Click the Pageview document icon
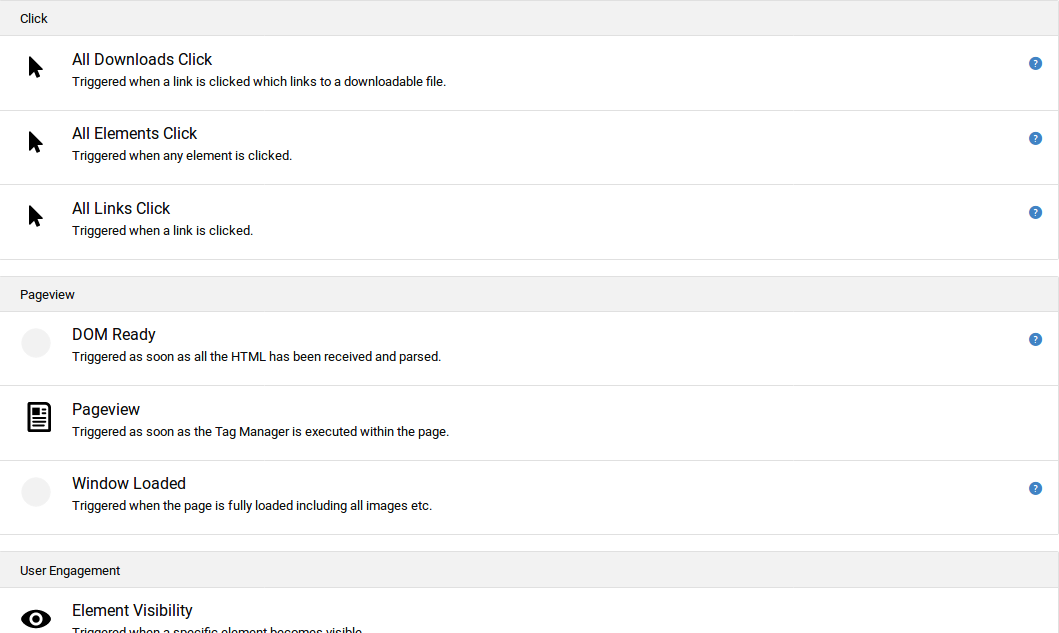Image resolution: width=1059 pixels, height=633 pixels. 38,417
